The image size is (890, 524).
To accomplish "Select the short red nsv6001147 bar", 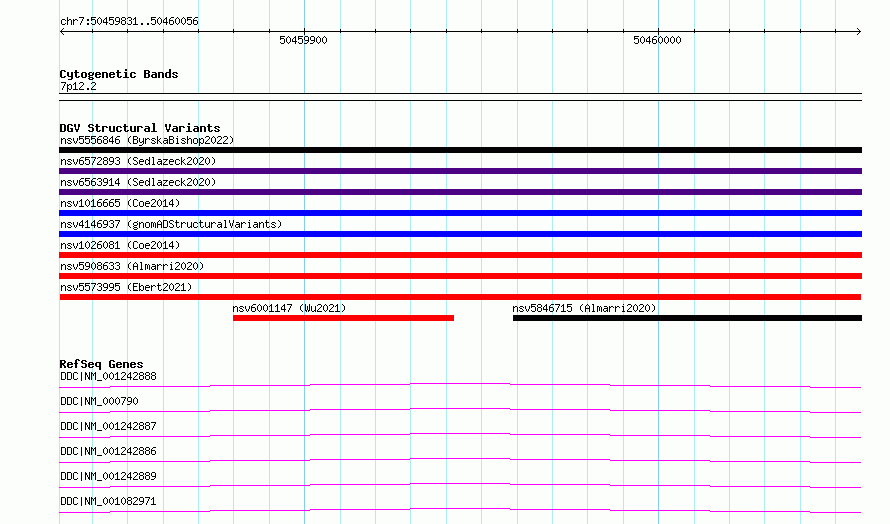I will coord(343,318).
